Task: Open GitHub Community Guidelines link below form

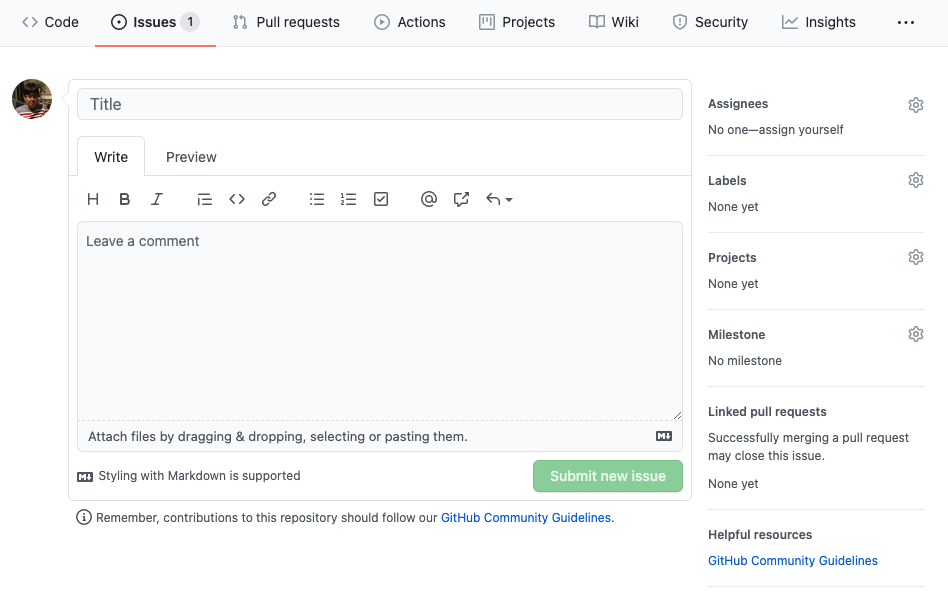Action: coord(526,517)
